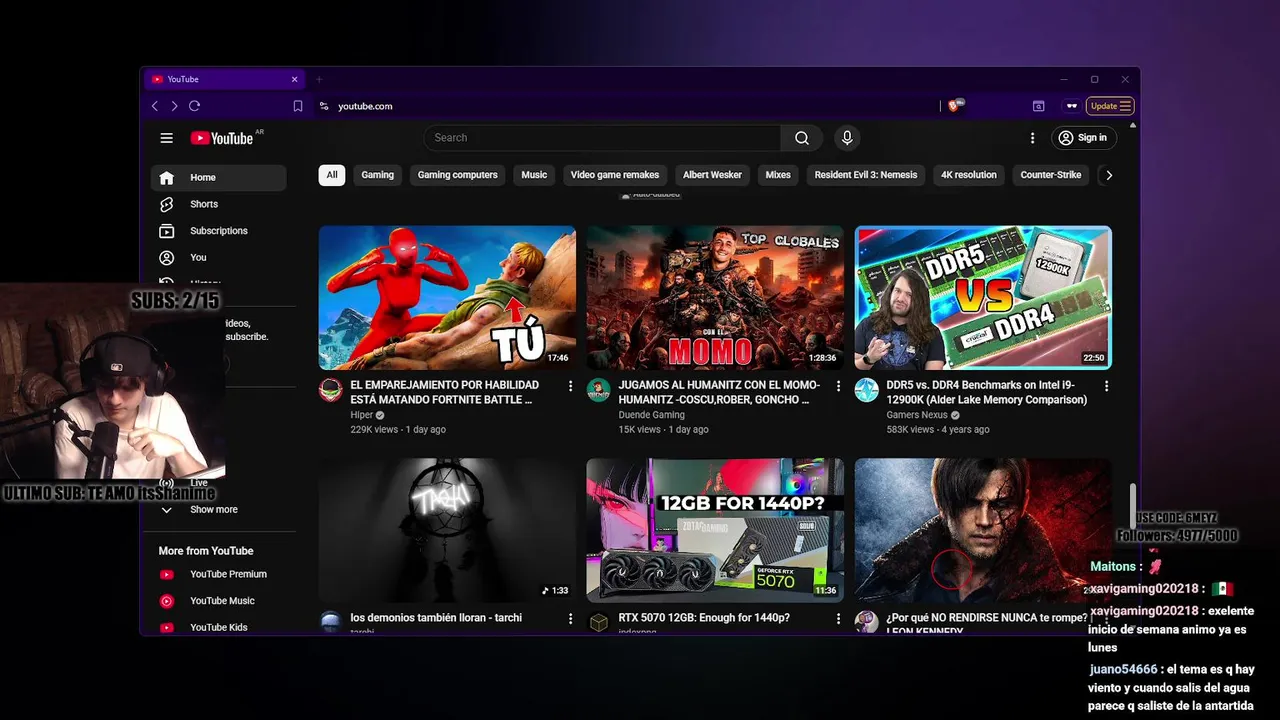Click the page vertical scrollbar thumb
1280x720 pixels.
[1133, 505]
